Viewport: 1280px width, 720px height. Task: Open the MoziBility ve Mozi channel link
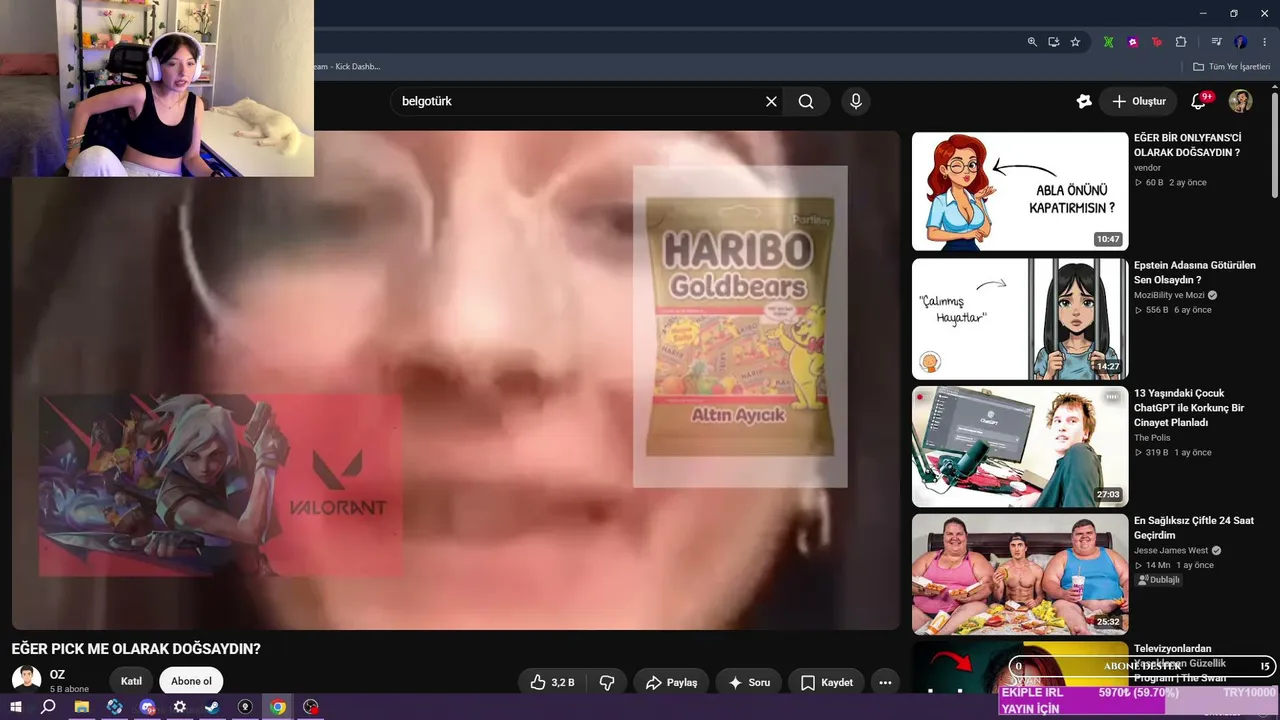1169,296
